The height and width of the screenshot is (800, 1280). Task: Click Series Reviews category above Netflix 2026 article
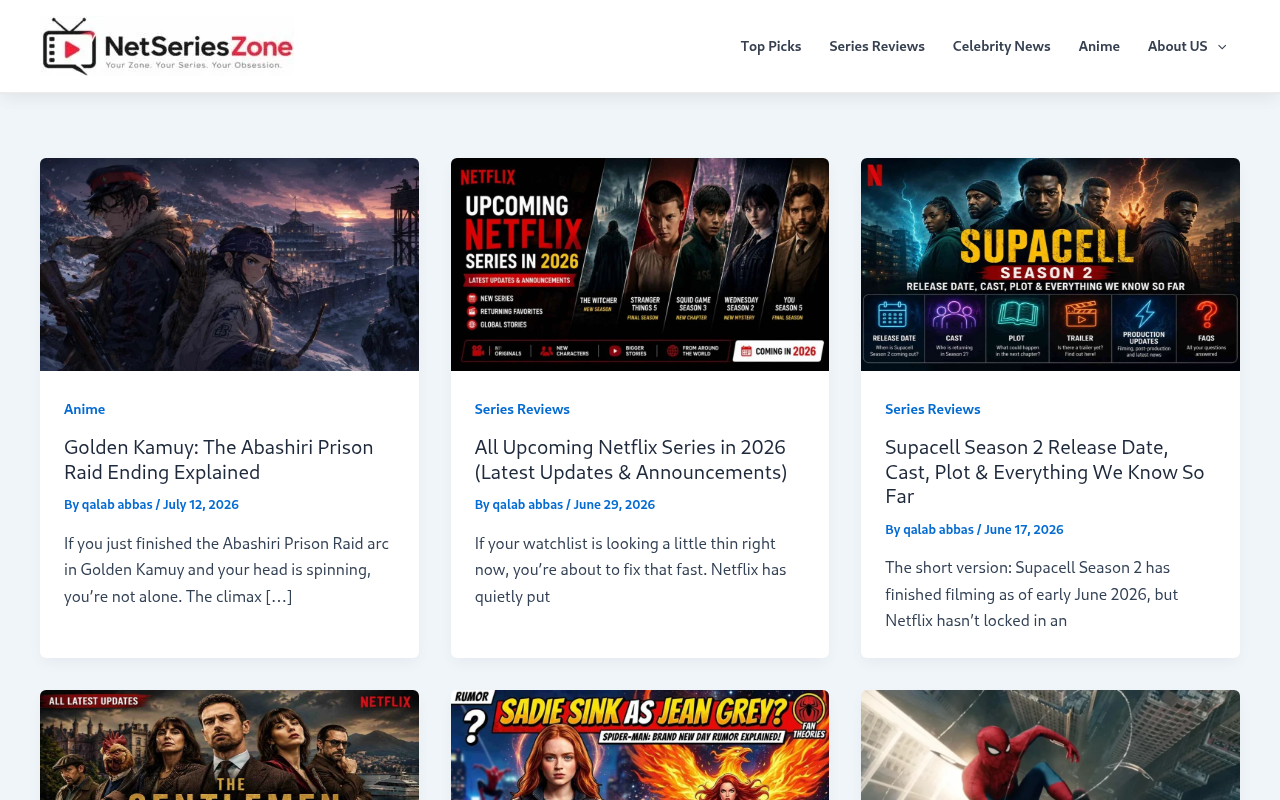(x=522, y=409)
